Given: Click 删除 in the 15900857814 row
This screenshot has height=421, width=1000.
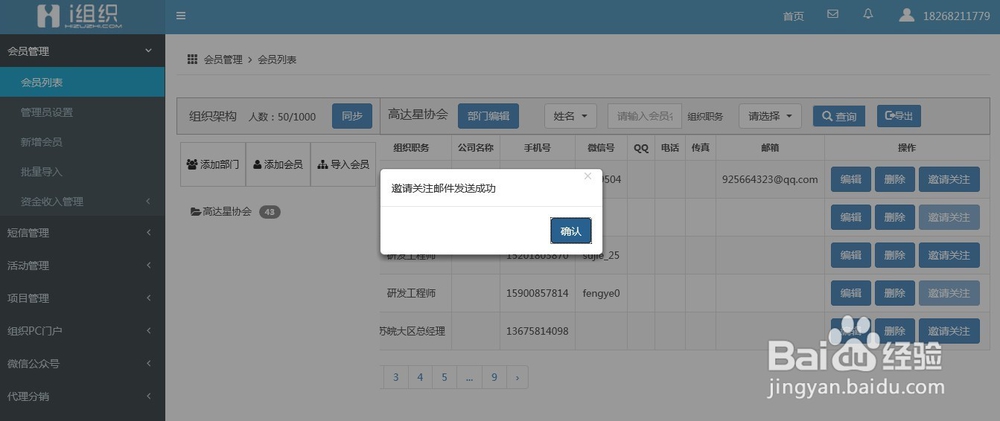Looking at the screenshot, I should click(x=895, y=293).
